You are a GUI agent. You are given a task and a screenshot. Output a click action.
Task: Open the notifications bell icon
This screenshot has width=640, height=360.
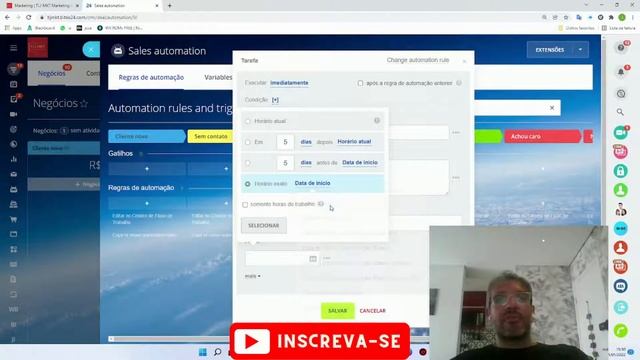point(621,72)
